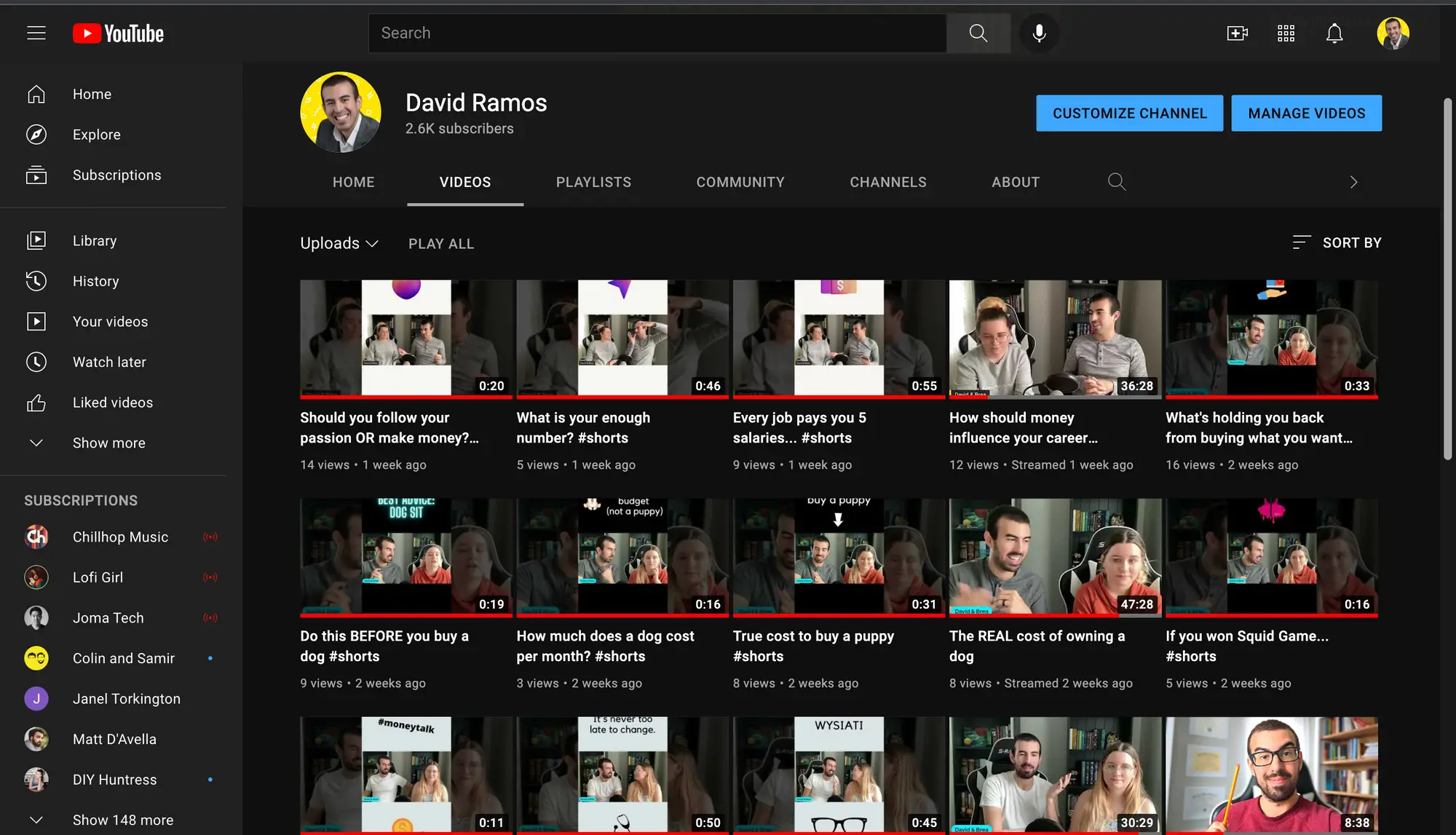The width and height of the screenshot is (1456, 835).
Task: Expand Show 148 more subscriptions
Action: tap(121, 820)
